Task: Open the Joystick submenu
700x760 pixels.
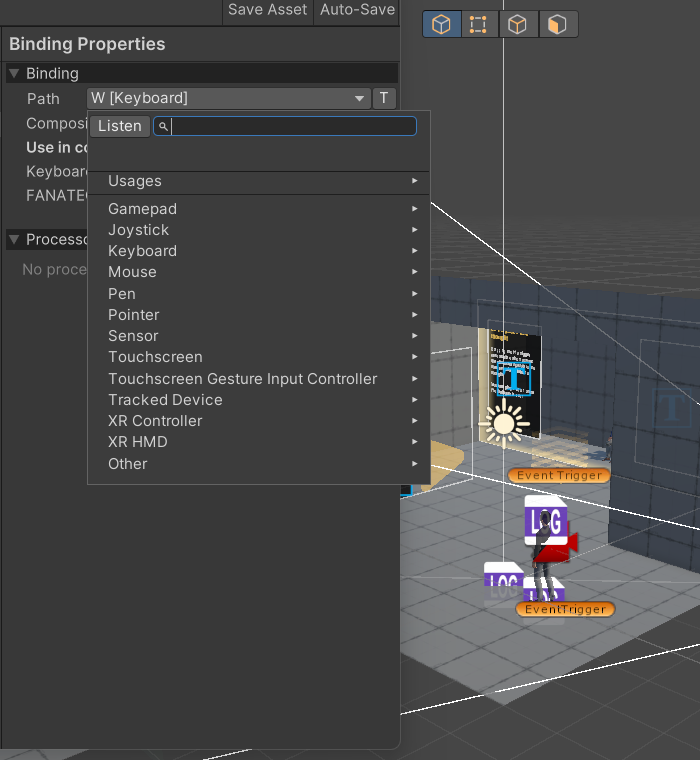Action: [259, 230]
